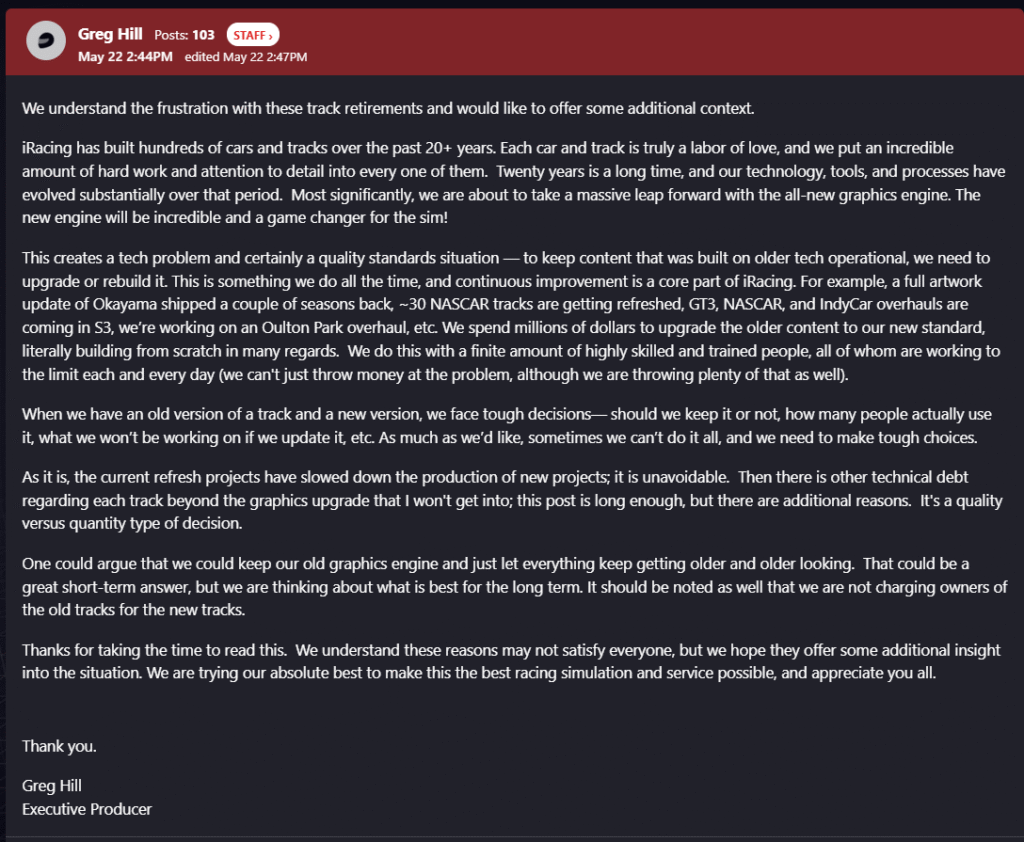This screenshot has height=842, width=1024.
Task: Open the STAFF badge
Action: click(253, 35)
